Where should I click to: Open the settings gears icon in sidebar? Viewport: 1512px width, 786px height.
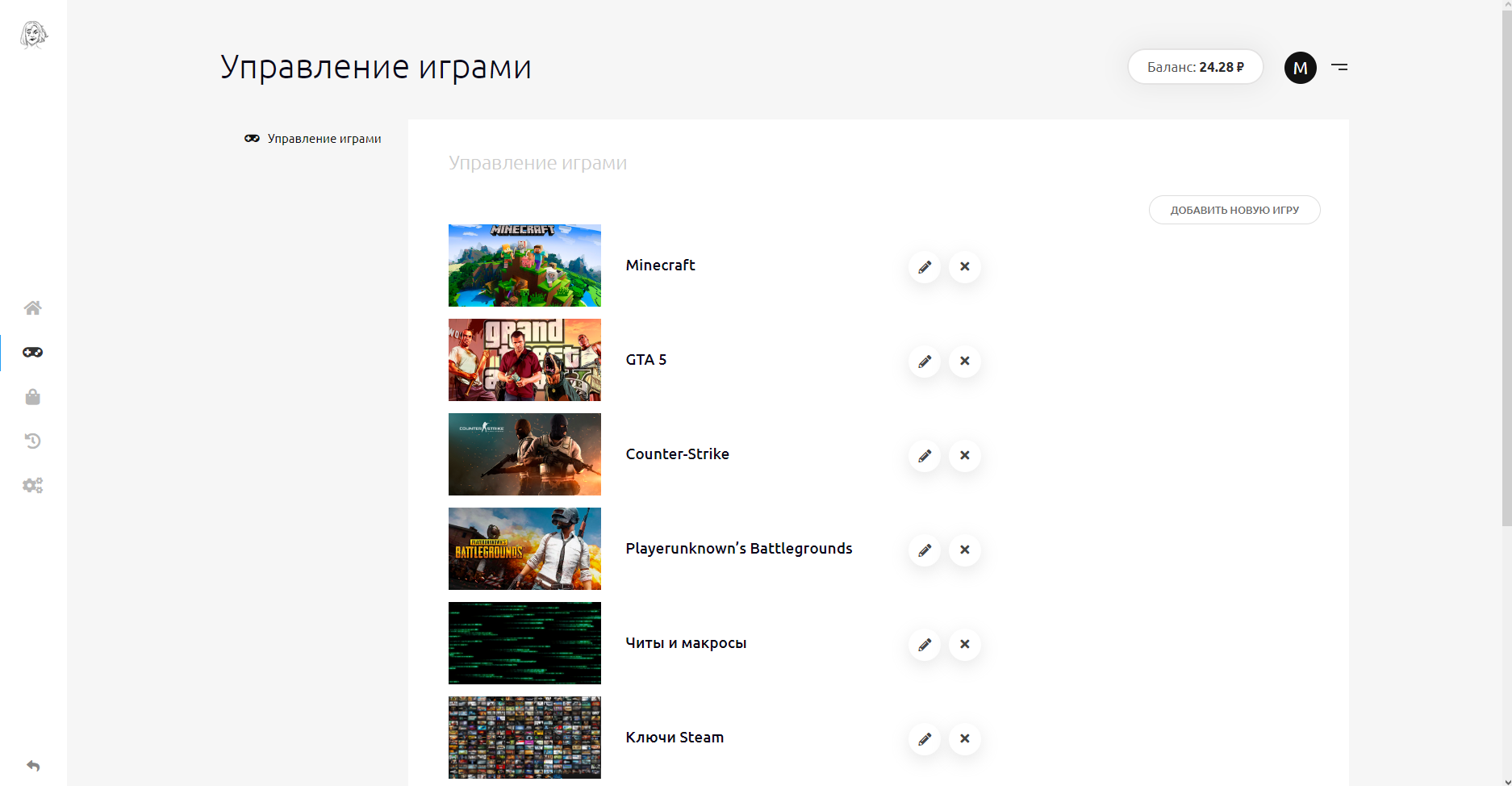point(33,485)
